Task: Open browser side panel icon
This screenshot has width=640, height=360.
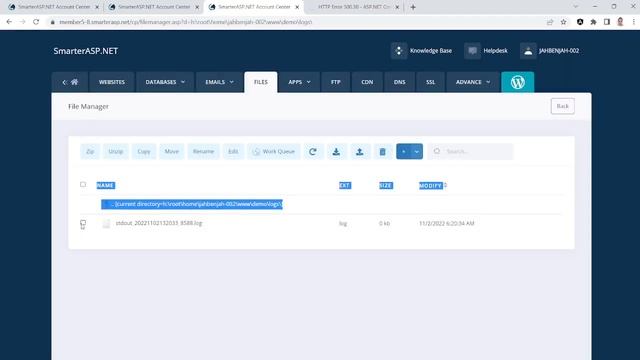Action: (x=607, y=22)
